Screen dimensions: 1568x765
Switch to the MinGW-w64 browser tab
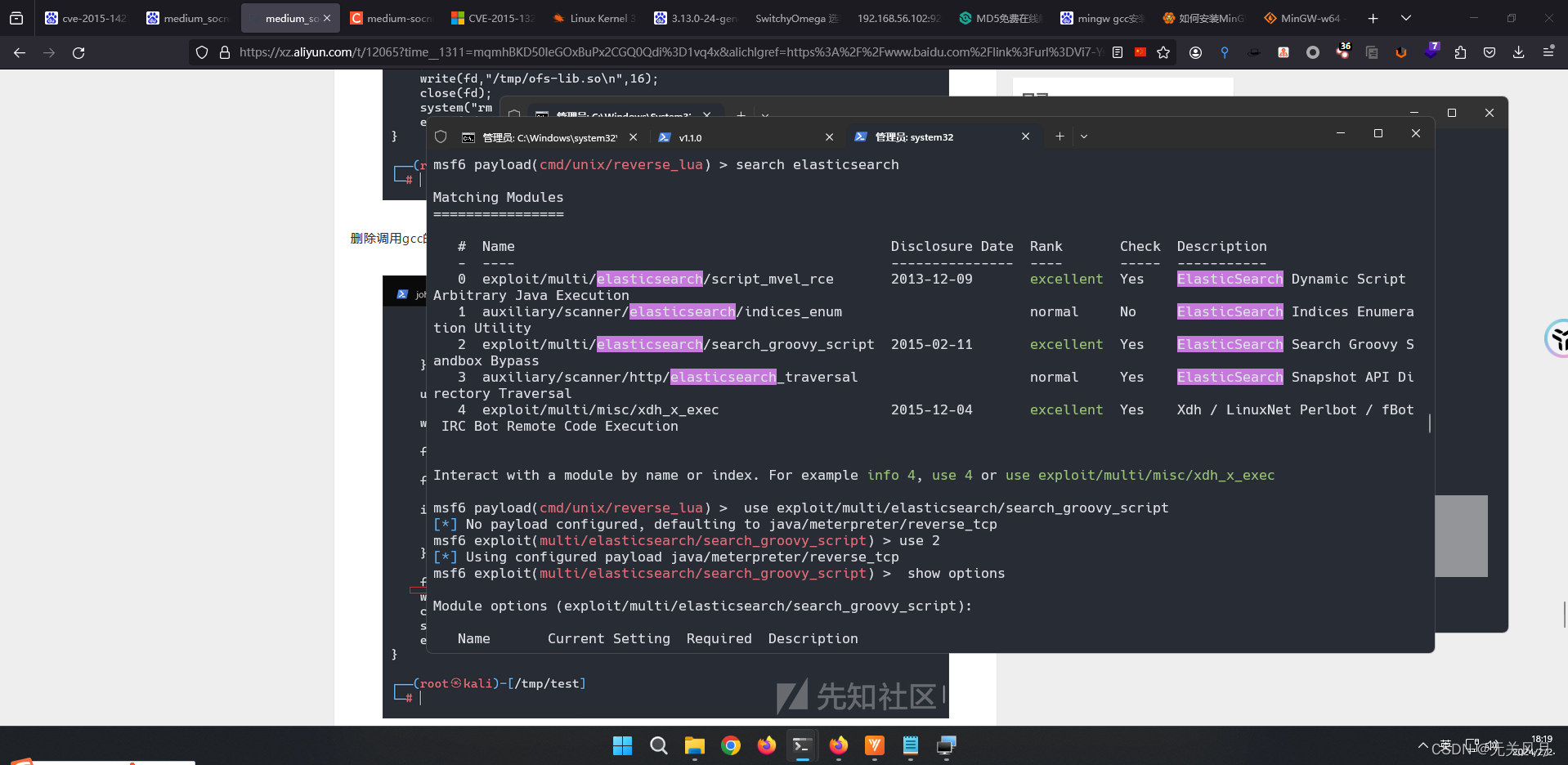tap(1304, 18)
